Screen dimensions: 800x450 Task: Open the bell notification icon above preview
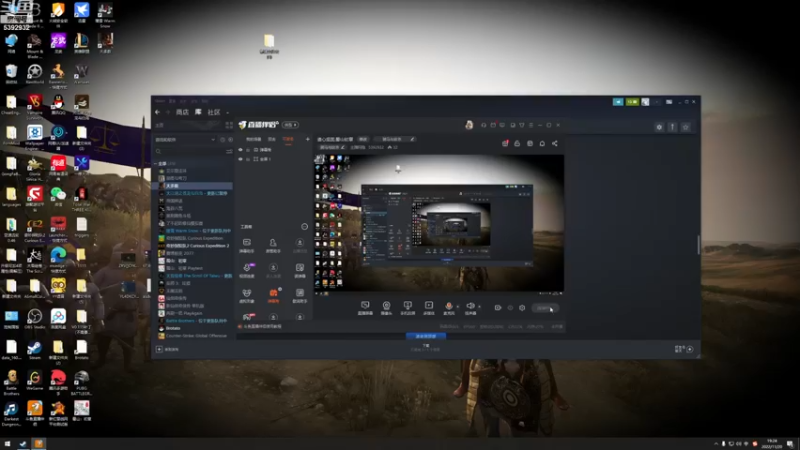tap(542, 143)
